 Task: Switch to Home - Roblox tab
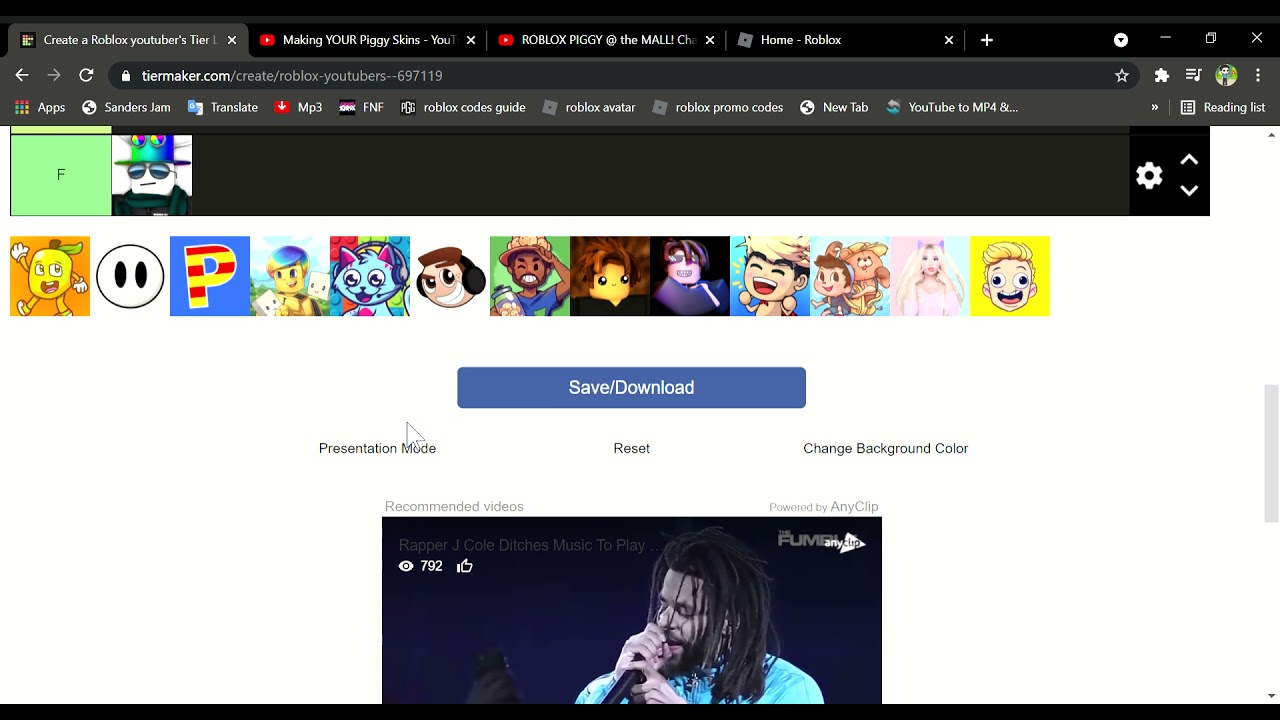[846, 40]
